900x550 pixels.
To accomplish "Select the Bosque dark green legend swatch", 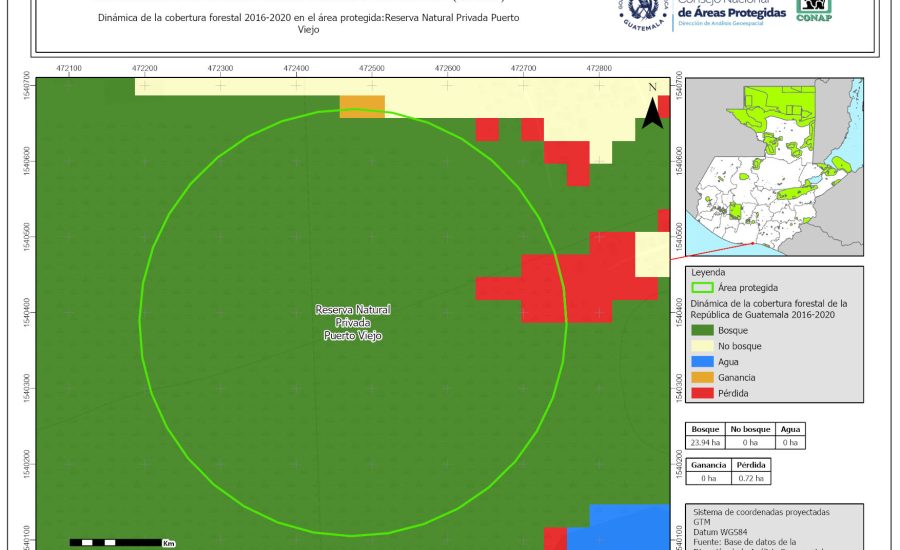I will pyautogui.click(x=703, y=330).
